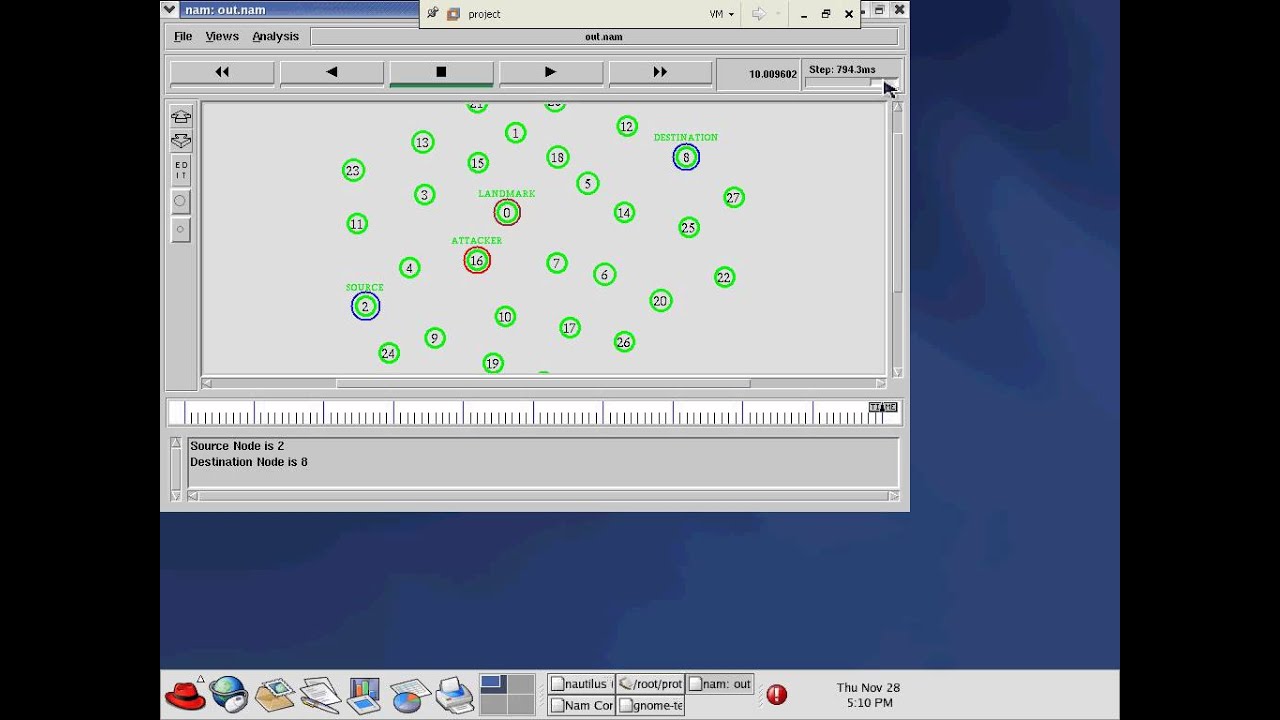The width and height of the screenshot is (1280, 720).
Task: Click the TIME marker on the timeline
Action: tap(883, 407)
